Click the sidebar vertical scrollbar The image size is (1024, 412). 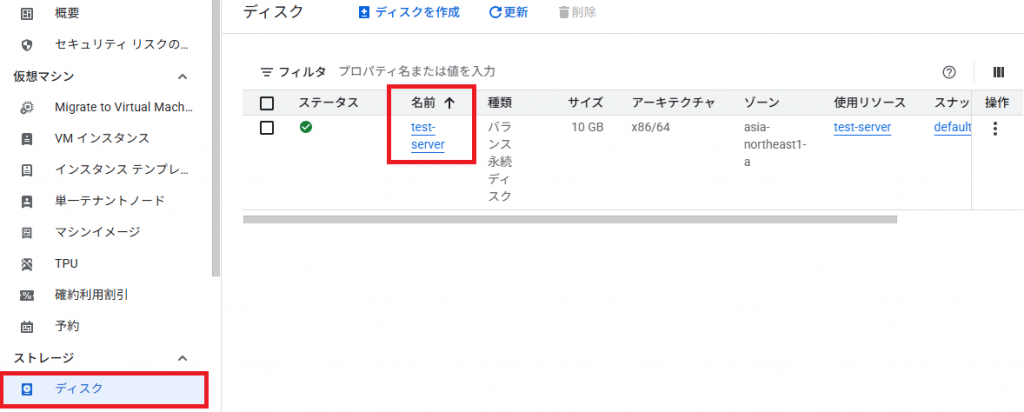(x=216, y=137)
